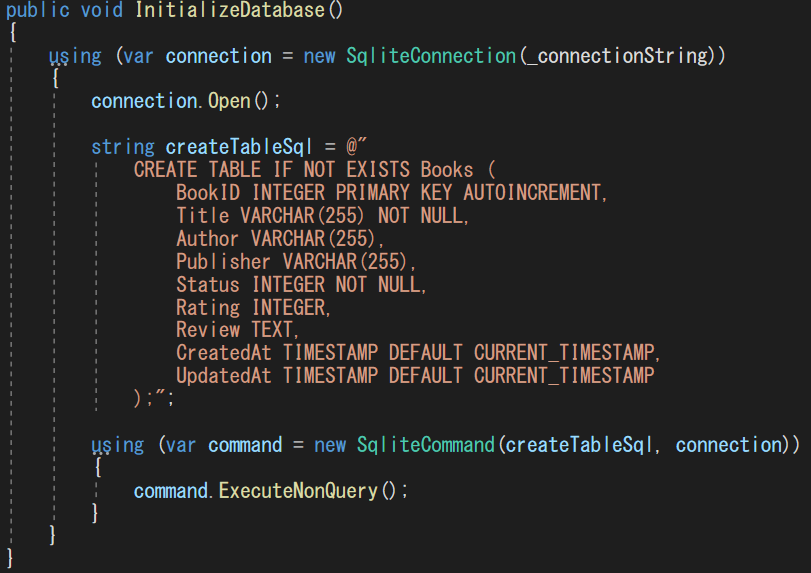Click the SqliteCommand class name
This screenshot has height=573, width=811.
(x=425, y=445)
